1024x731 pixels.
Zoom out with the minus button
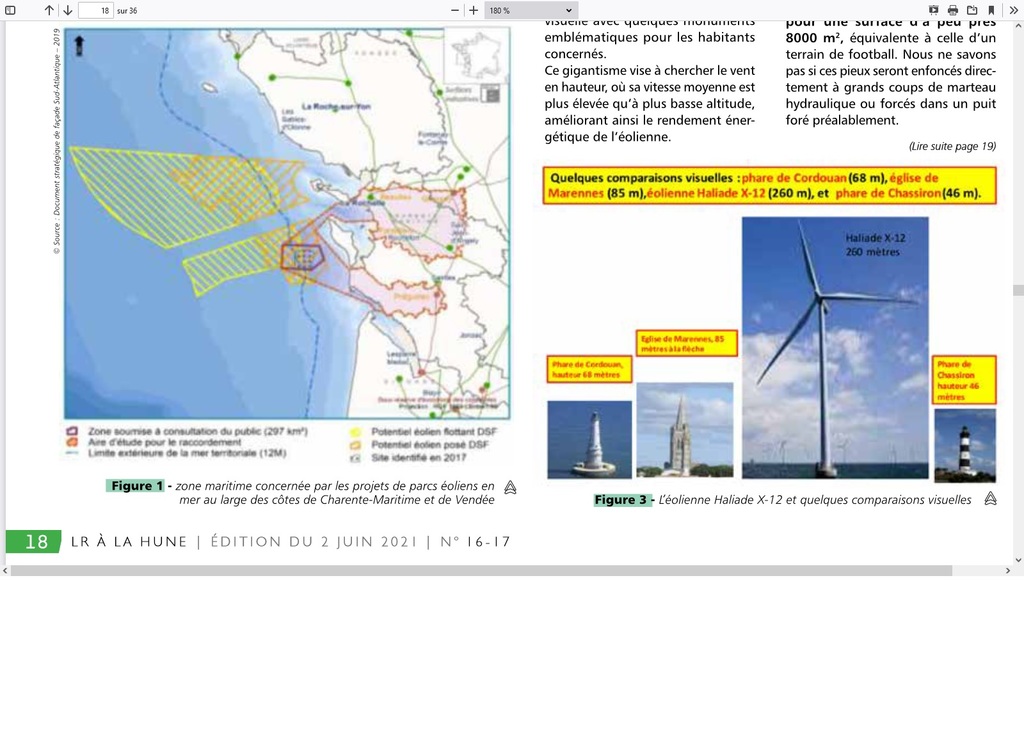coord(455,10)
